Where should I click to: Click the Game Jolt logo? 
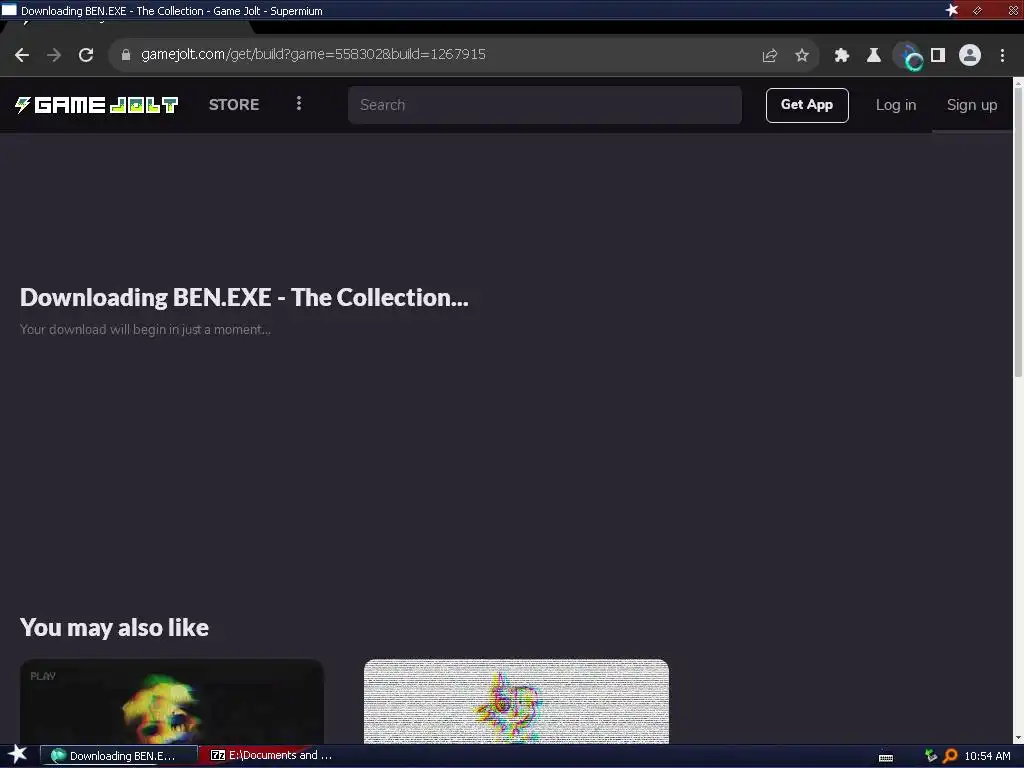click(x=97, y=105)
